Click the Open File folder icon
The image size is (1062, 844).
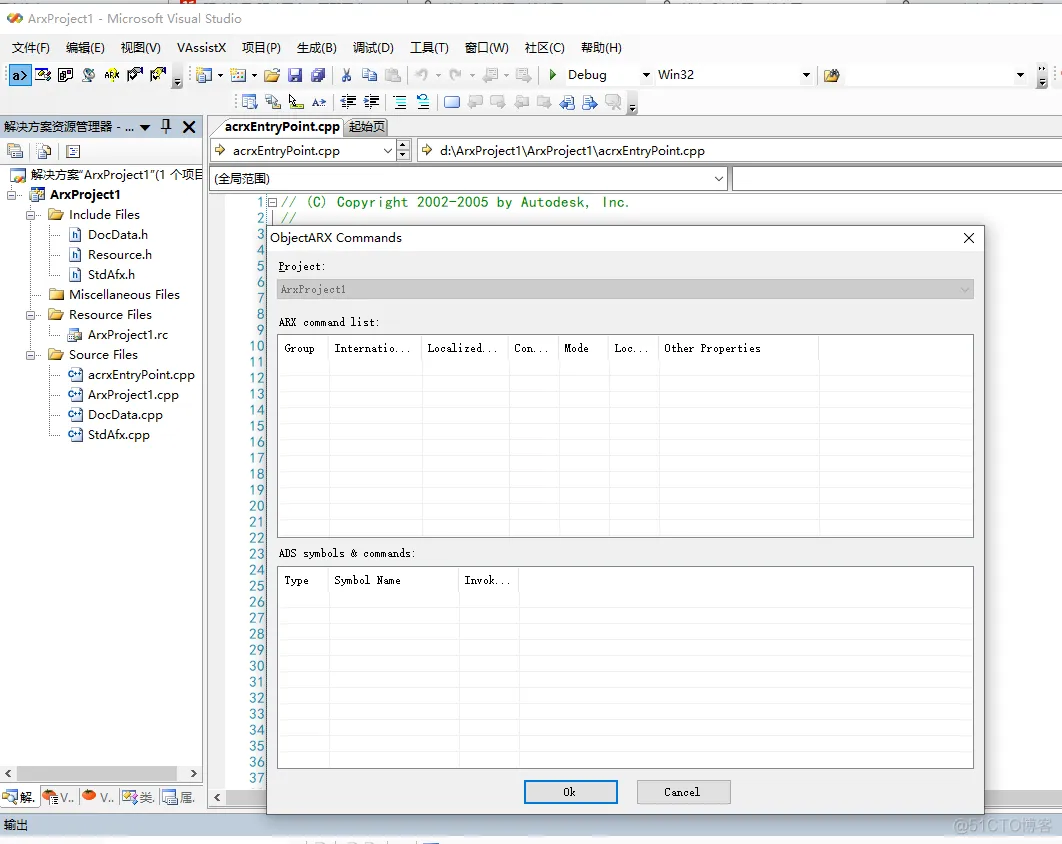click(272, 75)
